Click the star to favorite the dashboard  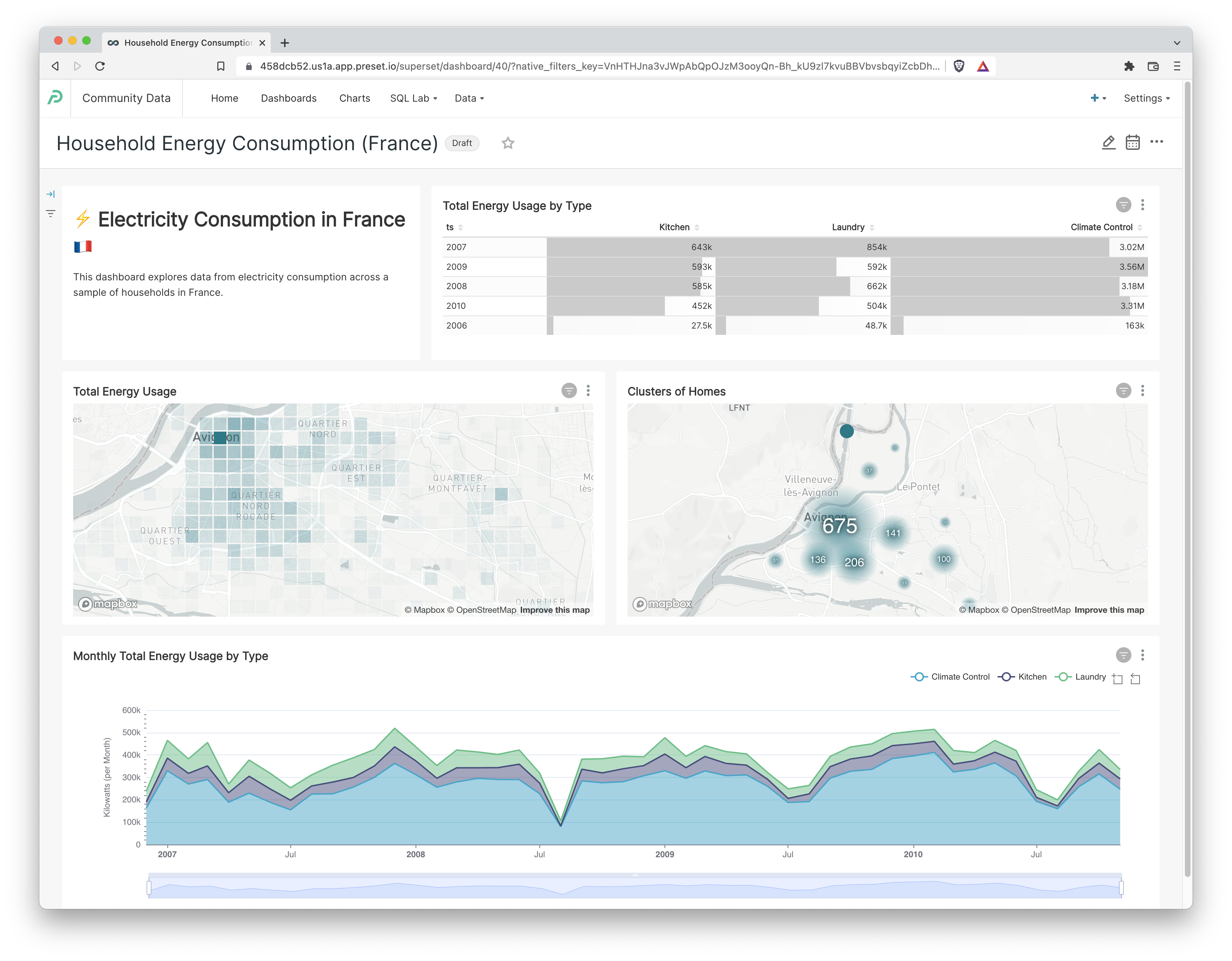pos(508,143)
